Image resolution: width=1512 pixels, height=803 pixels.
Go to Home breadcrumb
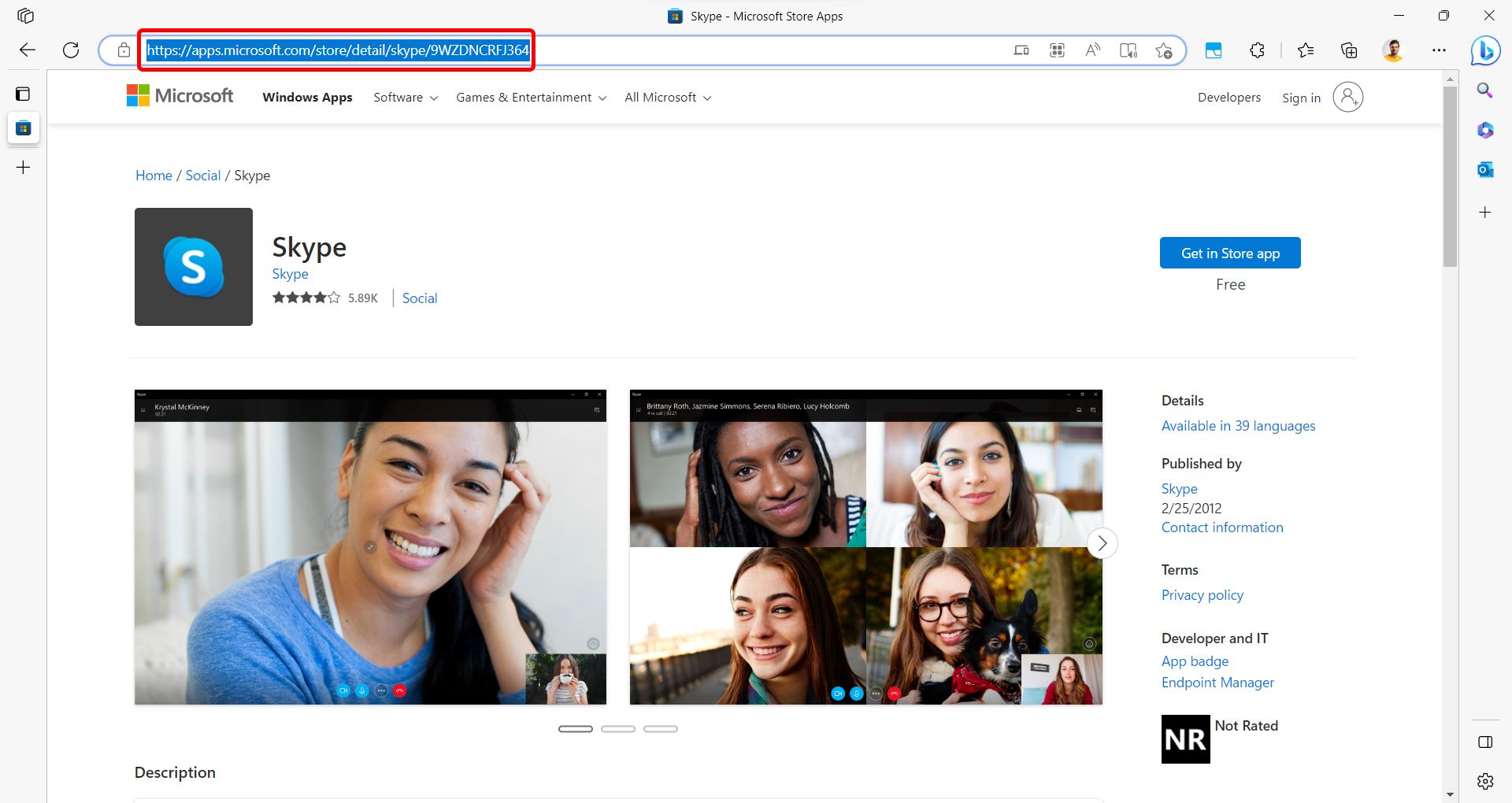tap(154, 176)
